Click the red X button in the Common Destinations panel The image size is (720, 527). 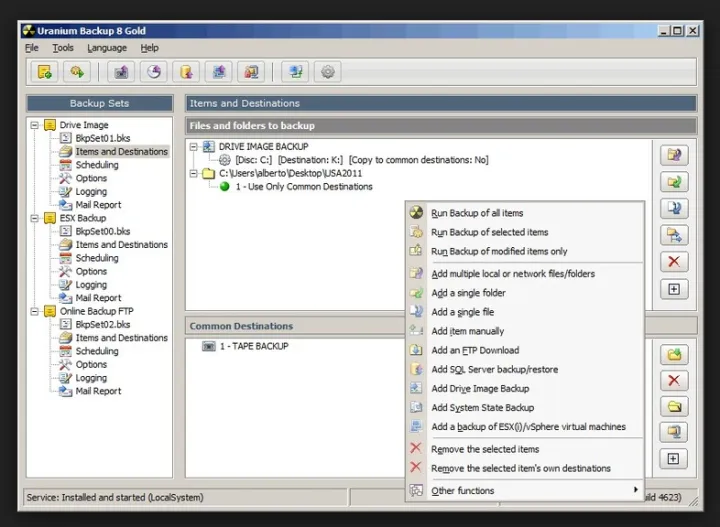(x=674, y=381)
